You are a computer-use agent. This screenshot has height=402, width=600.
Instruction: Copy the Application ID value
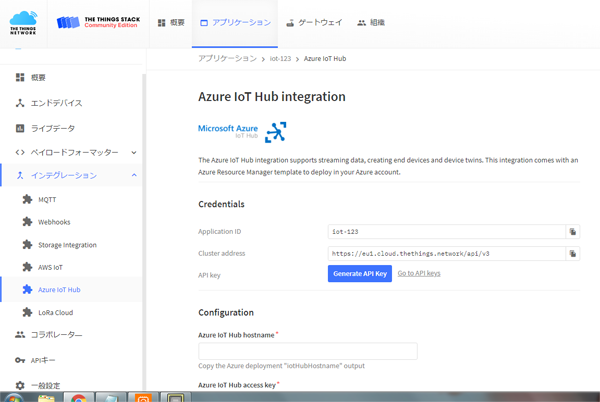click(572, 231)
